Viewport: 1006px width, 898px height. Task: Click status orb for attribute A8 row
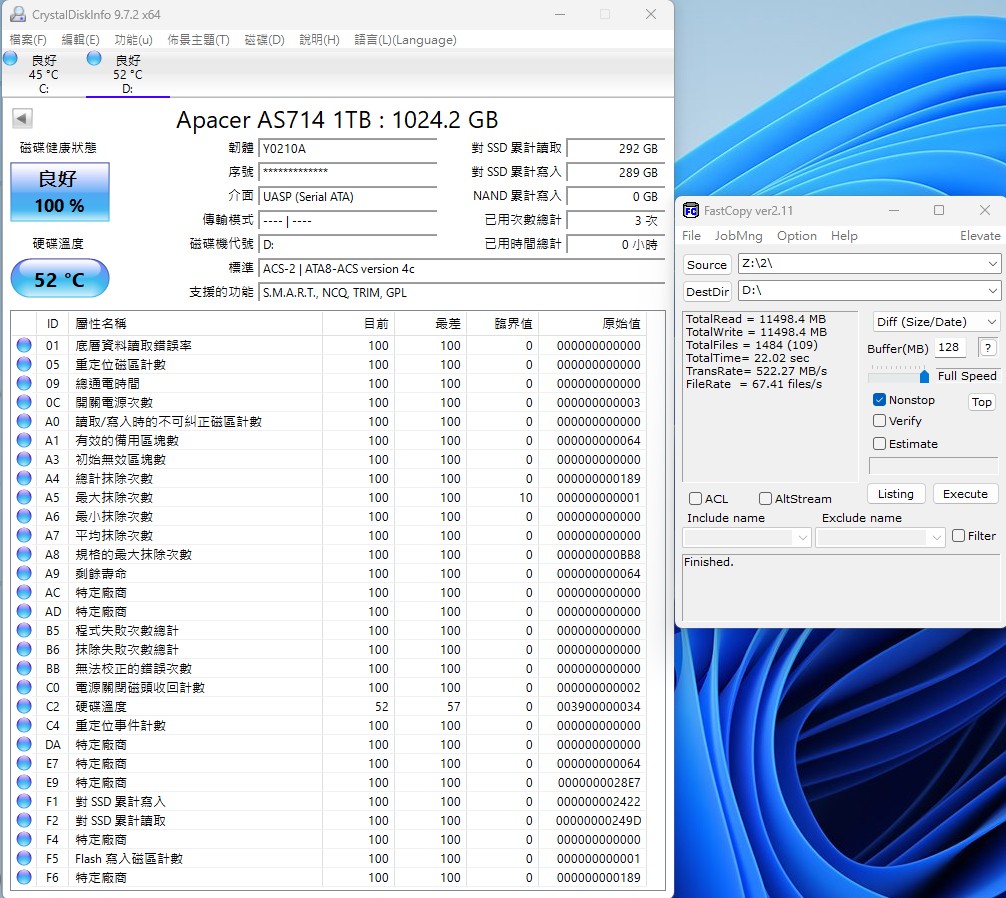click(24, 554)
